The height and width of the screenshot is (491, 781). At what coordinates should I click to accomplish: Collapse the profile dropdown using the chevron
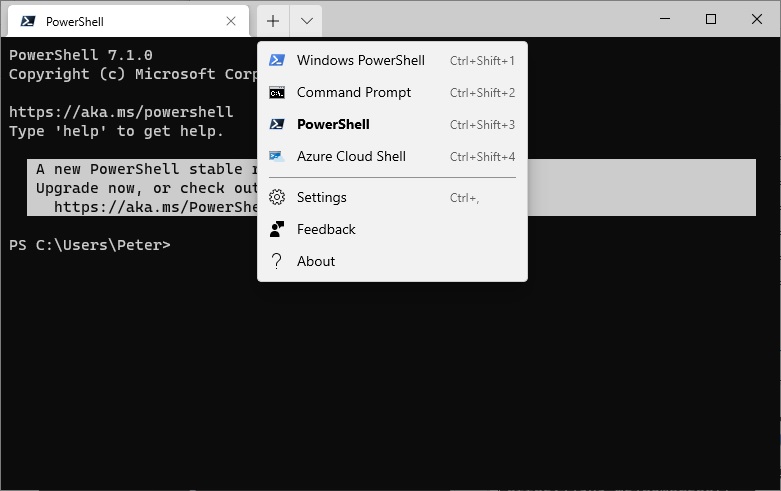click(x=306, y=21)
